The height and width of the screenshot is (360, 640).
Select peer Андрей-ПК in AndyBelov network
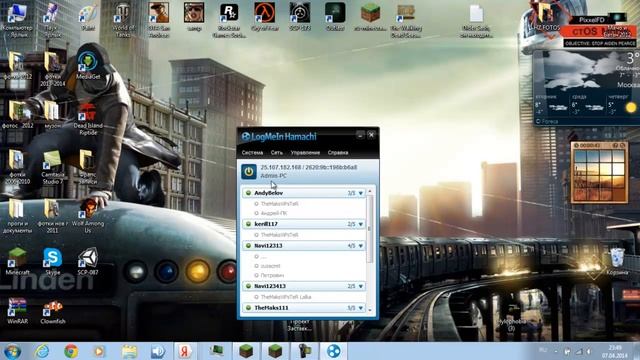click(x=274, y=213)
